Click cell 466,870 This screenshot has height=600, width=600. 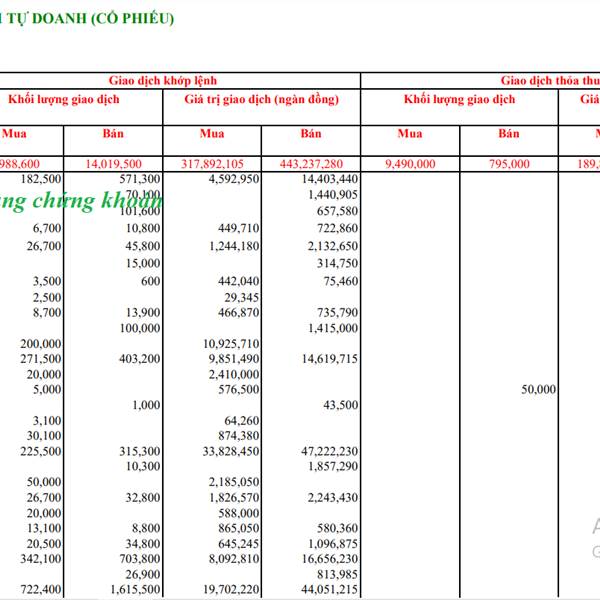tap(239, 313)
